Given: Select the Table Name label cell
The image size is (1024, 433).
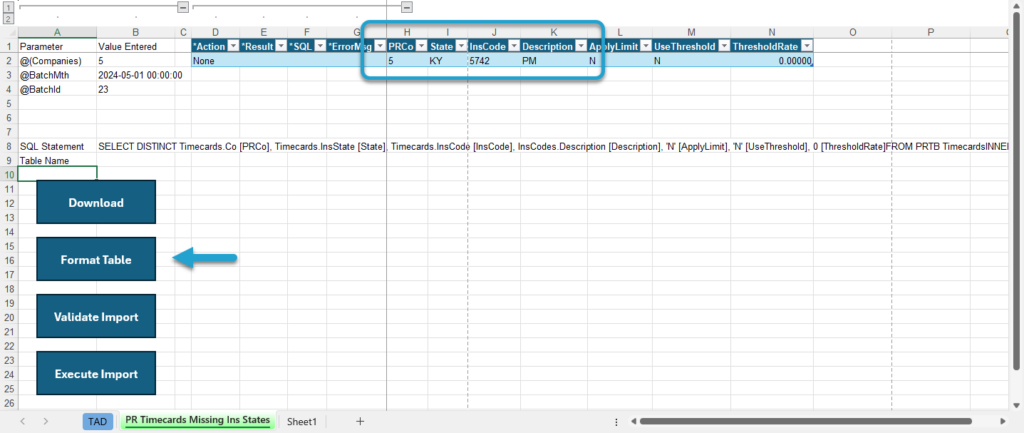Looking at the screenshot, I should [x=57, y=161].
